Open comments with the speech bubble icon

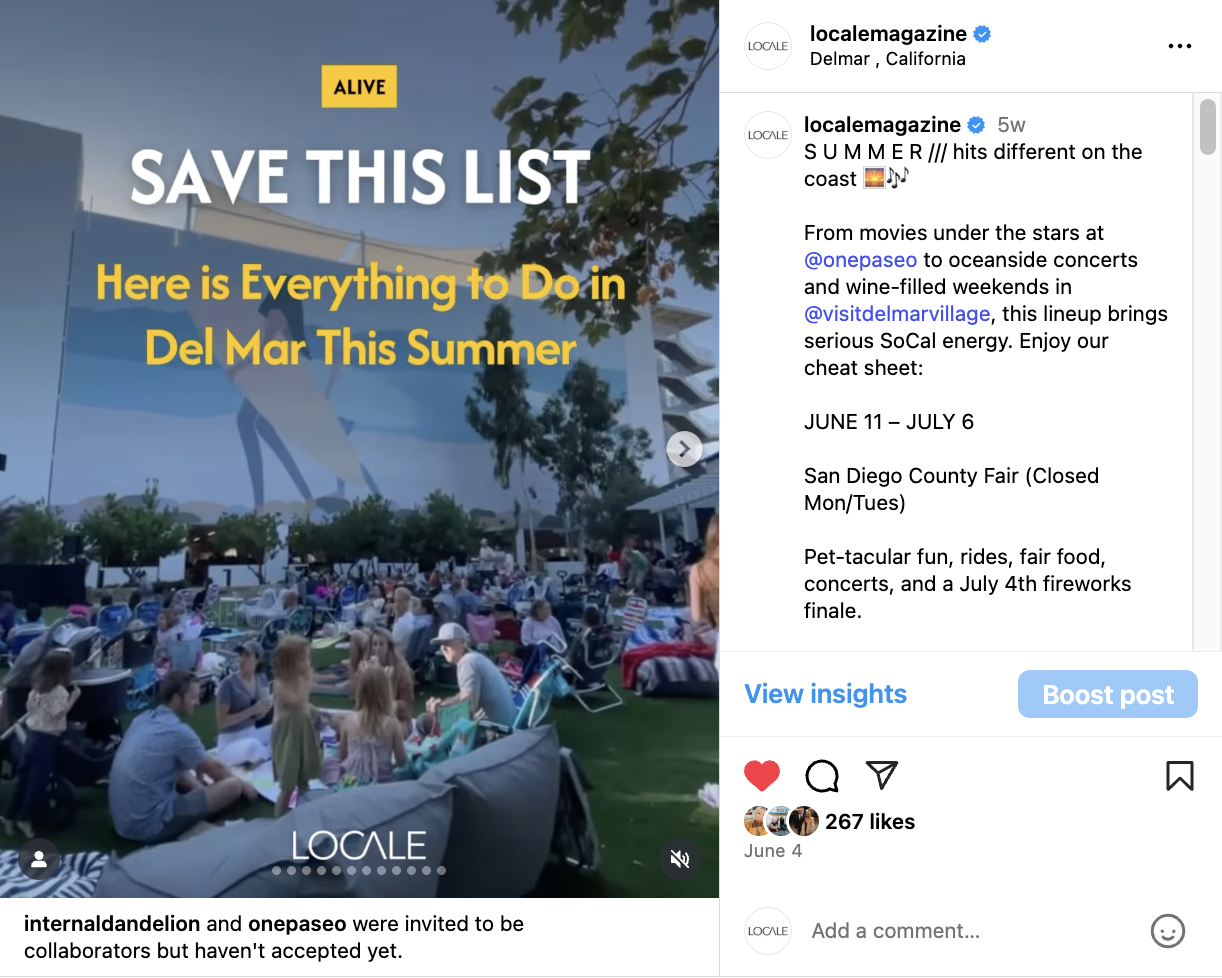coord(822,776)
